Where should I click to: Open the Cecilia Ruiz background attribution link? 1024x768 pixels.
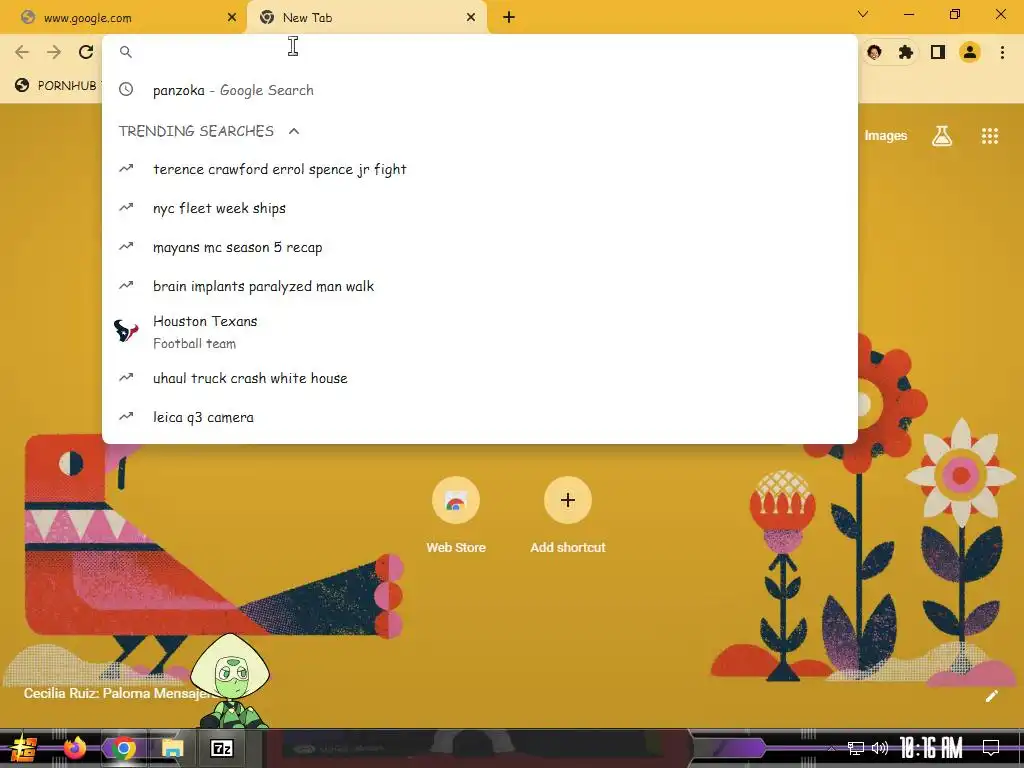120,694
